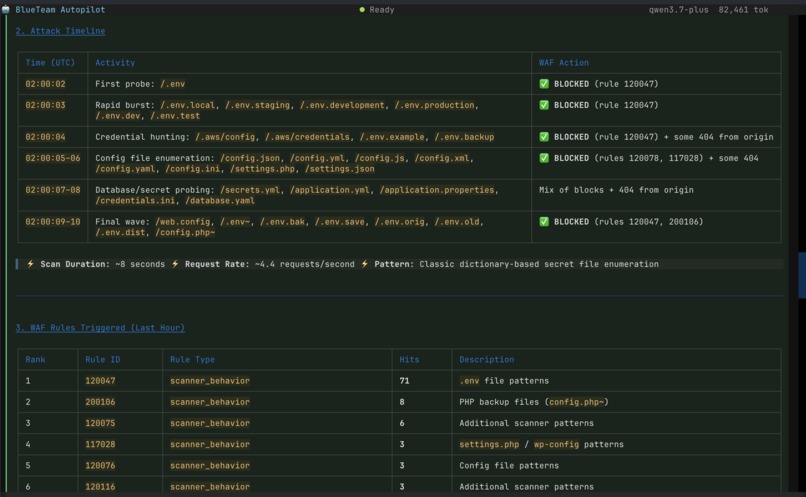The height and width of the screenshot is (497, 806).
Task: Select the '02:00:02' time cell
Action: click(45, 84)
